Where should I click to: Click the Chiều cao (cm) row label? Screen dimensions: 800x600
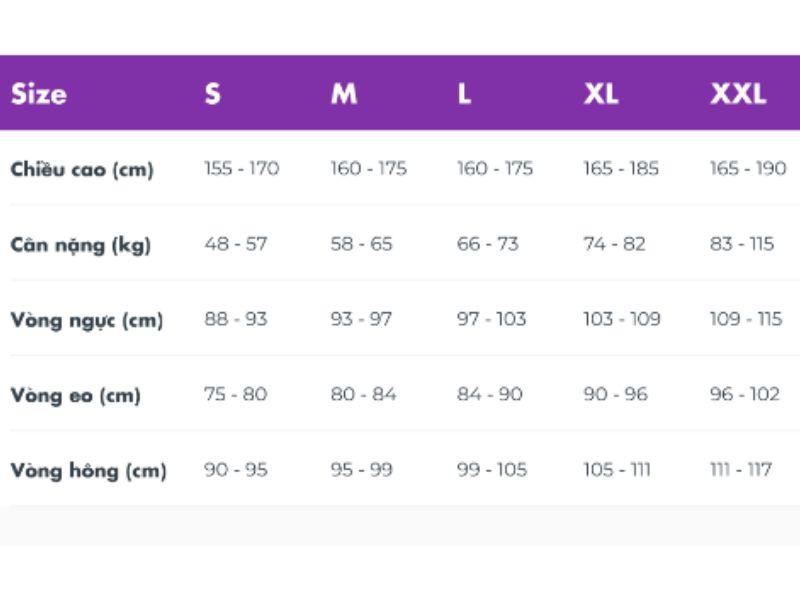click(82, 169)
